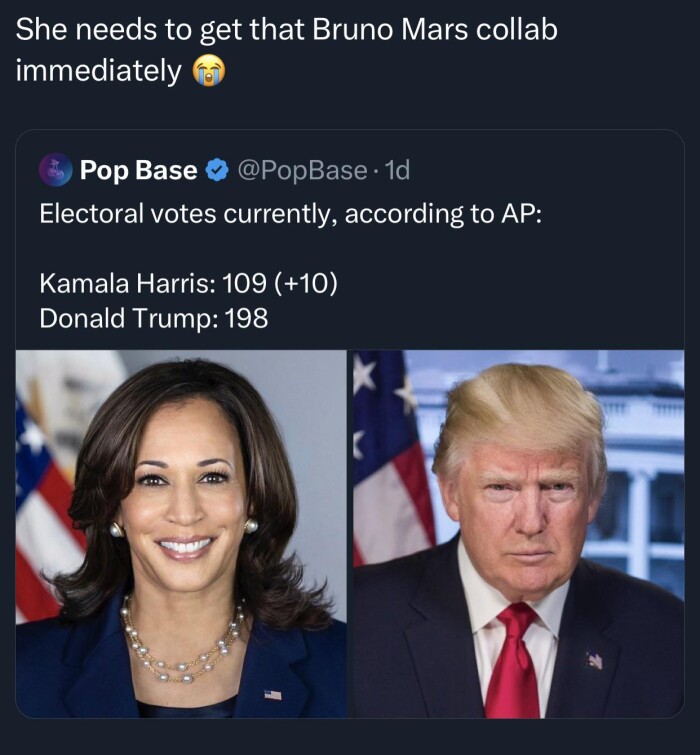Click the 'Electoral votes currently' quoted text
Viewport: 700px width, 755px height.
coord(290,213)
